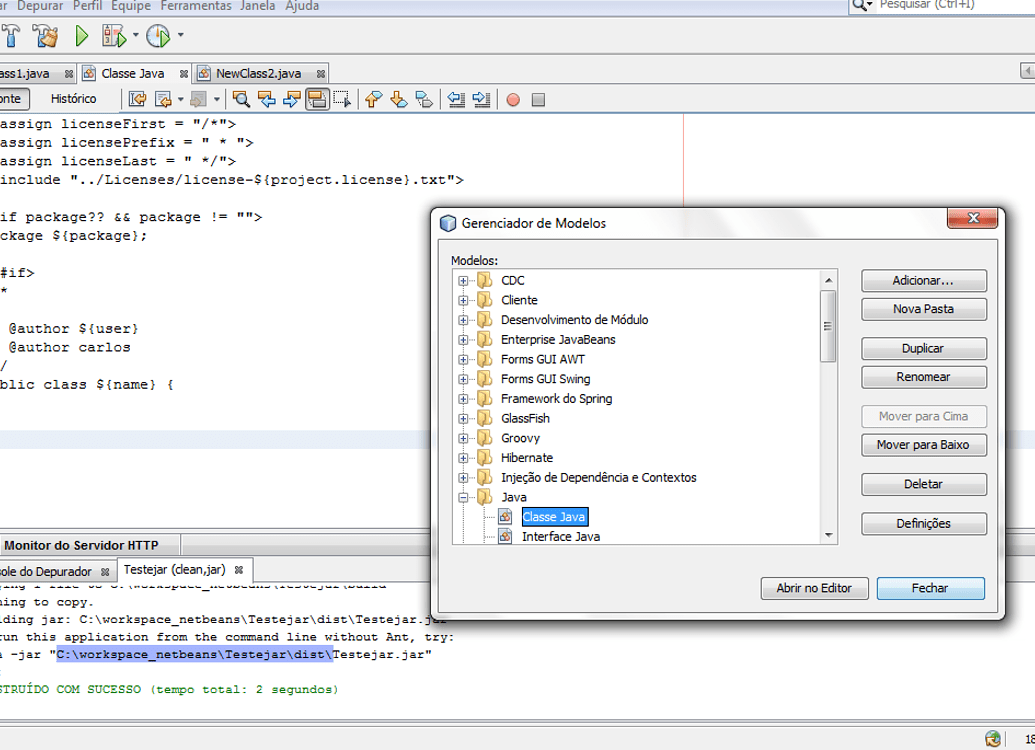Click the Debug Project icon

[x=114, y=36]
